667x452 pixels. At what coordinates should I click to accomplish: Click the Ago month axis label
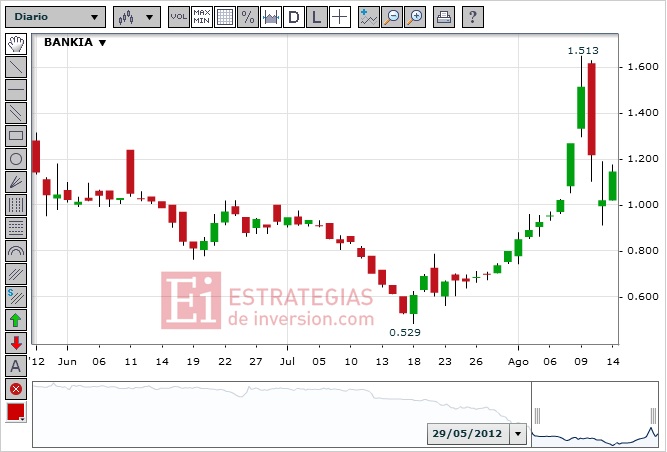518,362
